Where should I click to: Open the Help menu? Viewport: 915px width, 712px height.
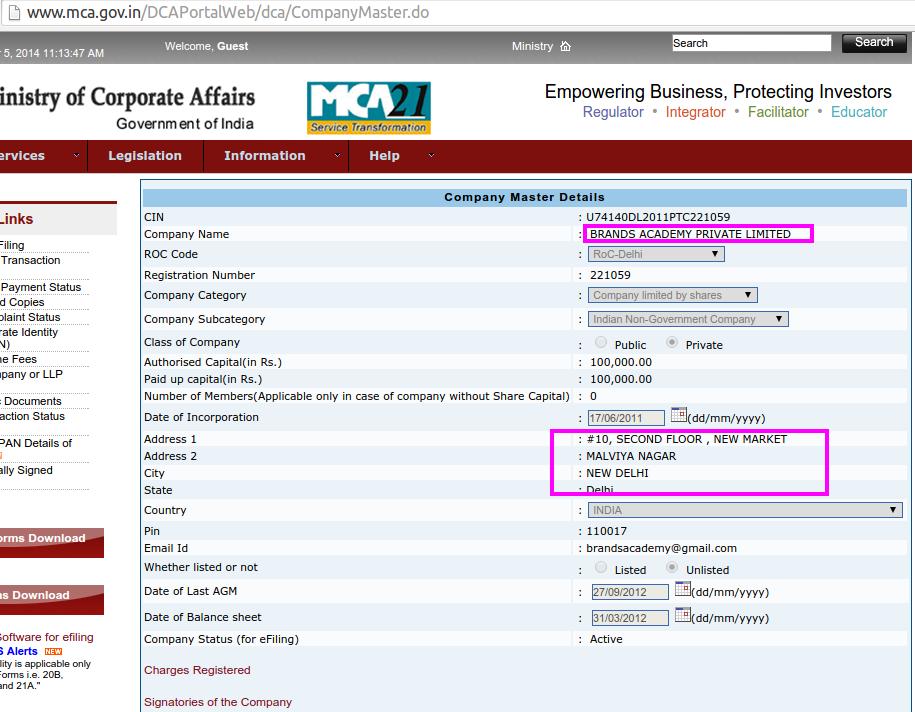[x=384, y=156]
